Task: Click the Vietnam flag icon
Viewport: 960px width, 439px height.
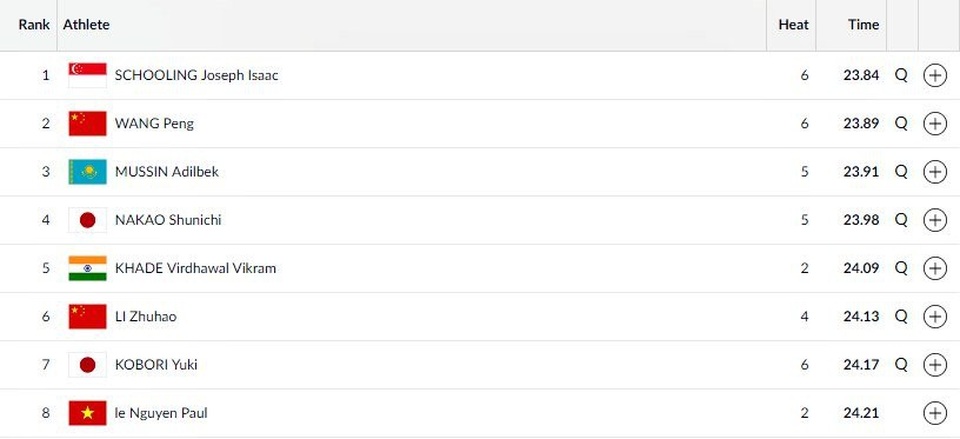Action: [x=87, y=412]
